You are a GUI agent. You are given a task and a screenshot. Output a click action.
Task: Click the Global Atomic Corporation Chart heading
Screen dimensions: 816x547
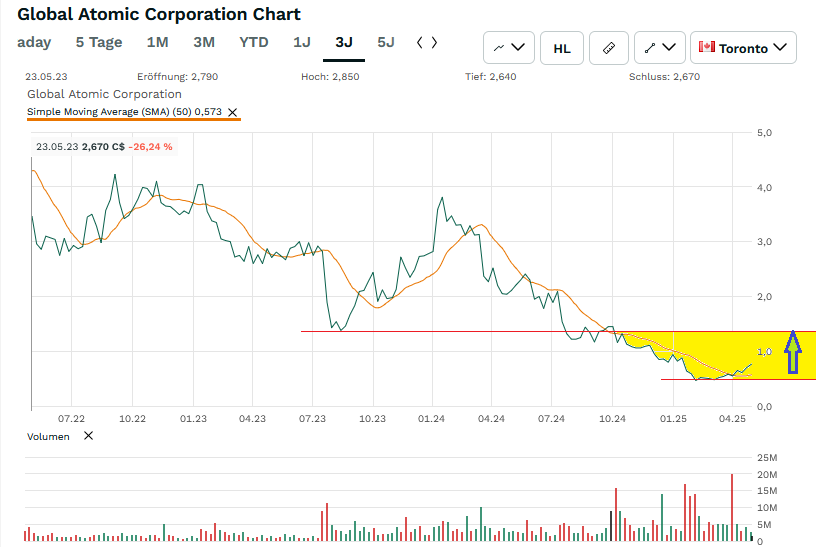pos(159,14)
